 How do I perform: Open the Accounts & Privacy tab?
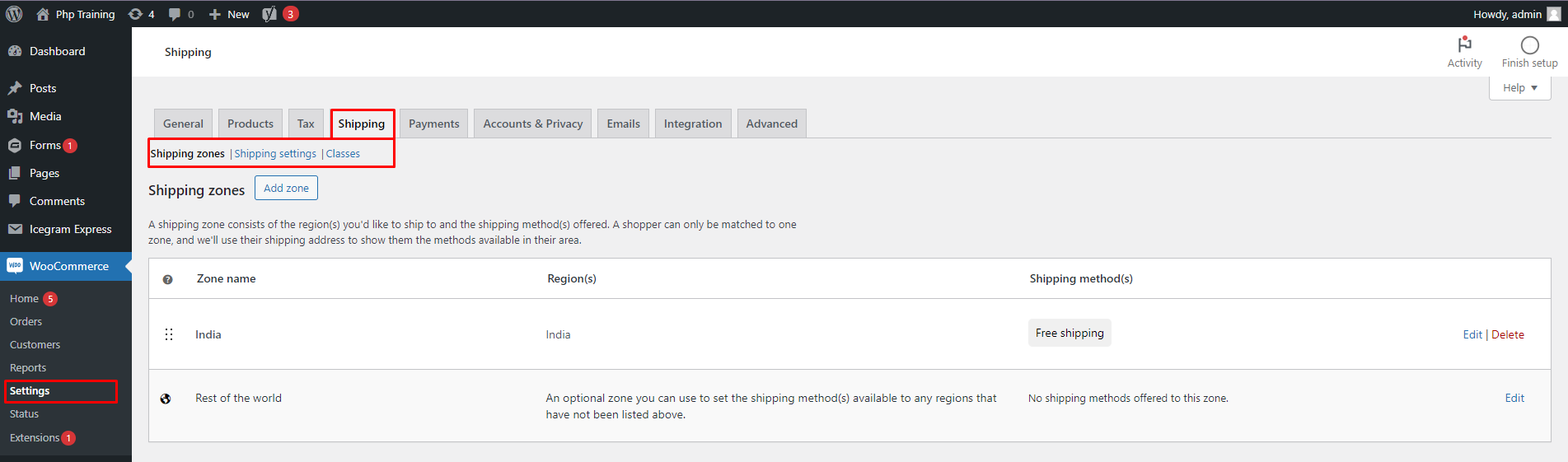(x=532, y=124)
